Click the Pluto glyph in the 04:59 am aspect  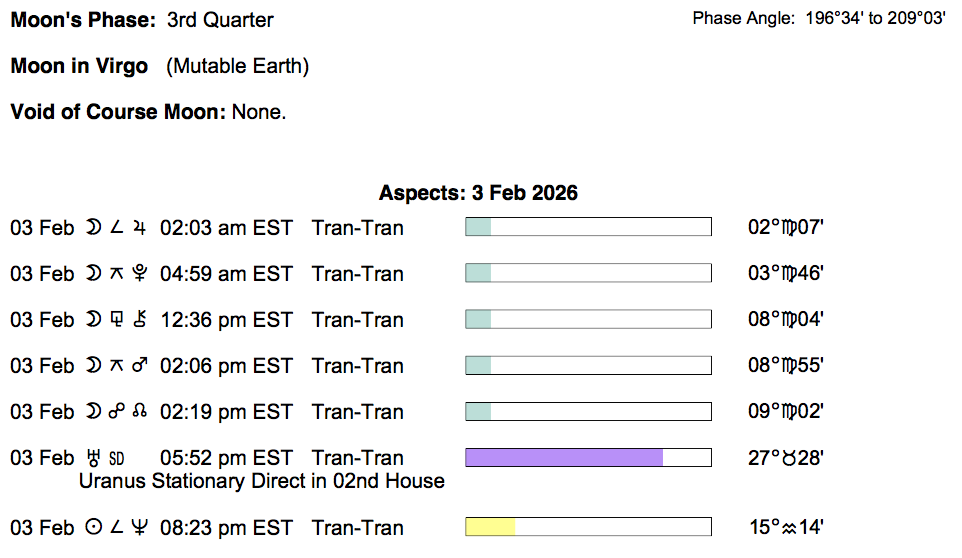140,274
